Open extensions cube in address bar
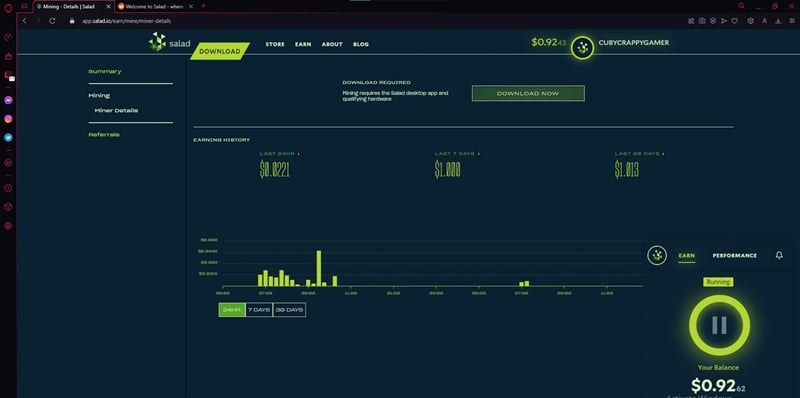 pyautogui.click(x=751, y=21)
